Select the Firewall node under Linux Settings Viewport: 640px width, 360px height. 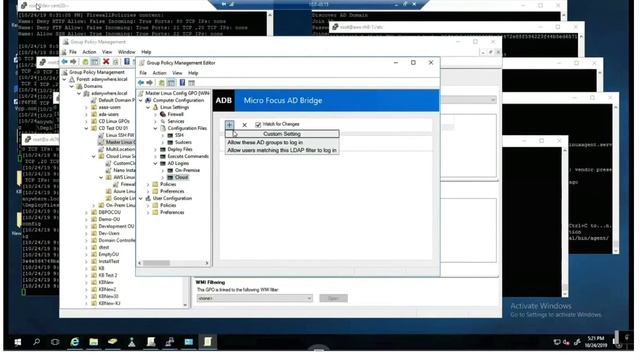tap(176, 114)
